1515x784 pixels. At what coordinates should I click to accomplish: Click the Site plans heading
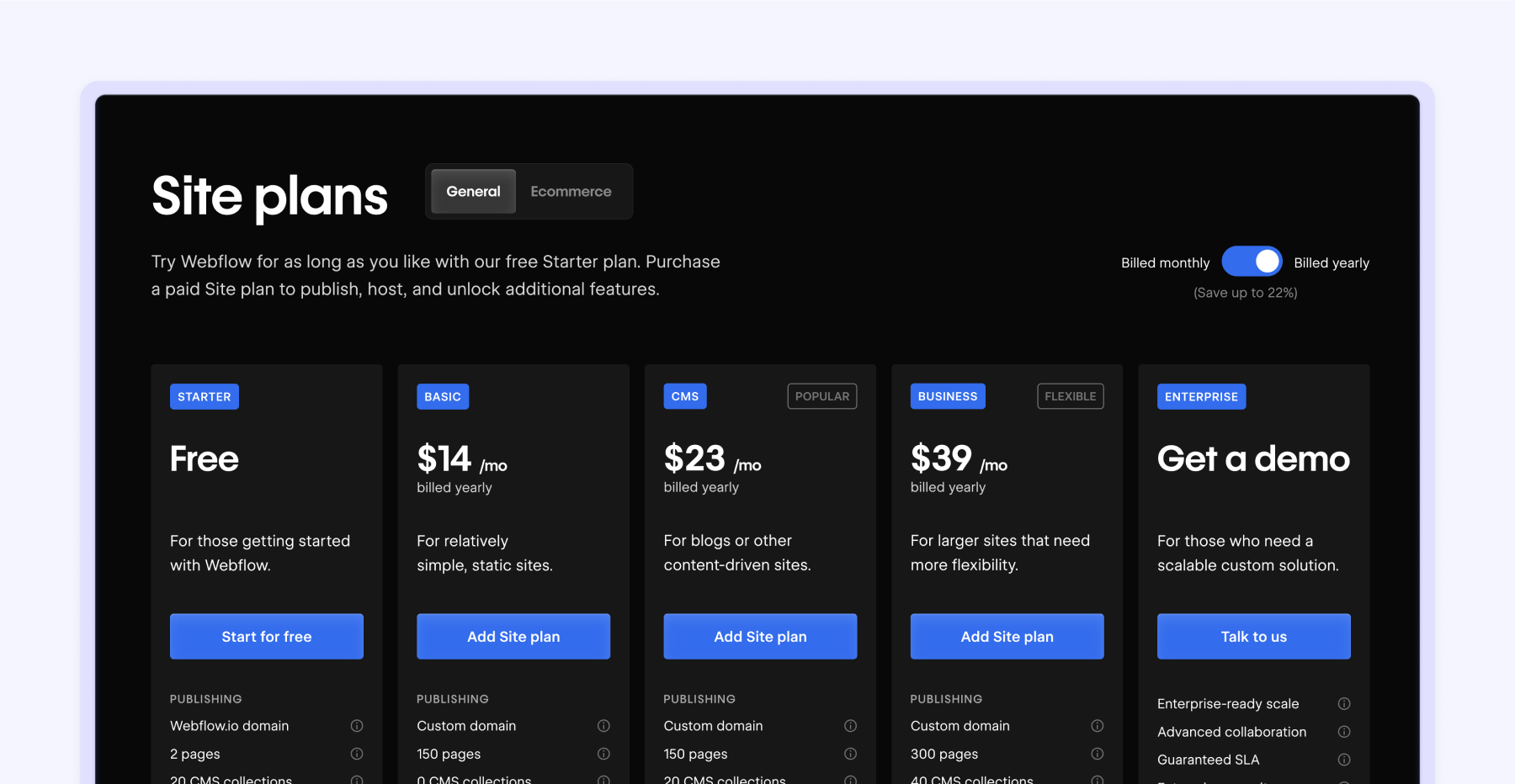coord(269,197)
